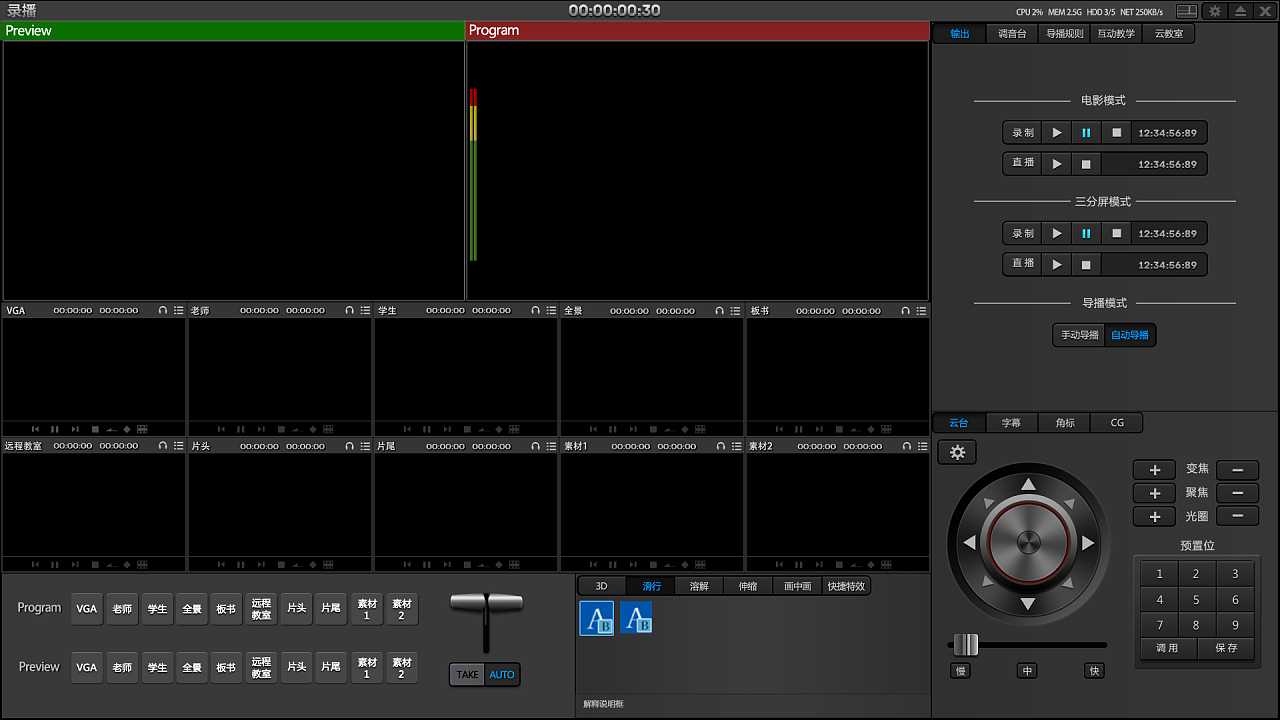Open 板书 source options list menu

pos(922,311)
